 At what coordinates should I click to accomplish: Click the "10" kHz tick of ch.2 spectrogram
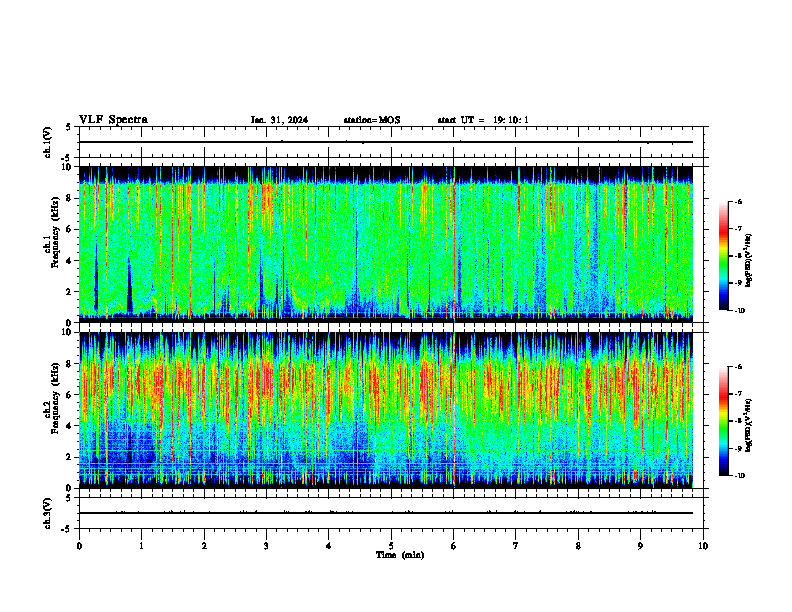67,332
